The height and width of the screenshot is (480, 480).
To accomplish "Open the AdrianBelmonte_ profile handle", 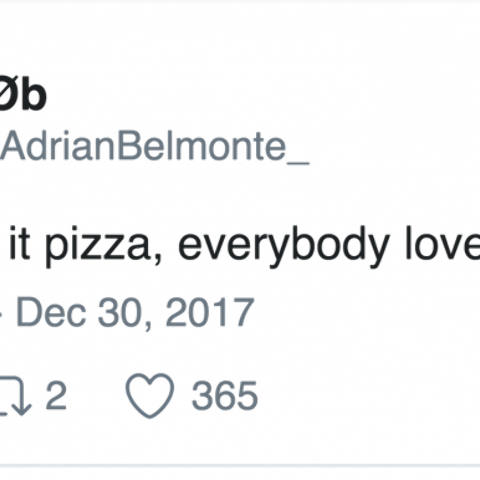I will click(155, 147).
